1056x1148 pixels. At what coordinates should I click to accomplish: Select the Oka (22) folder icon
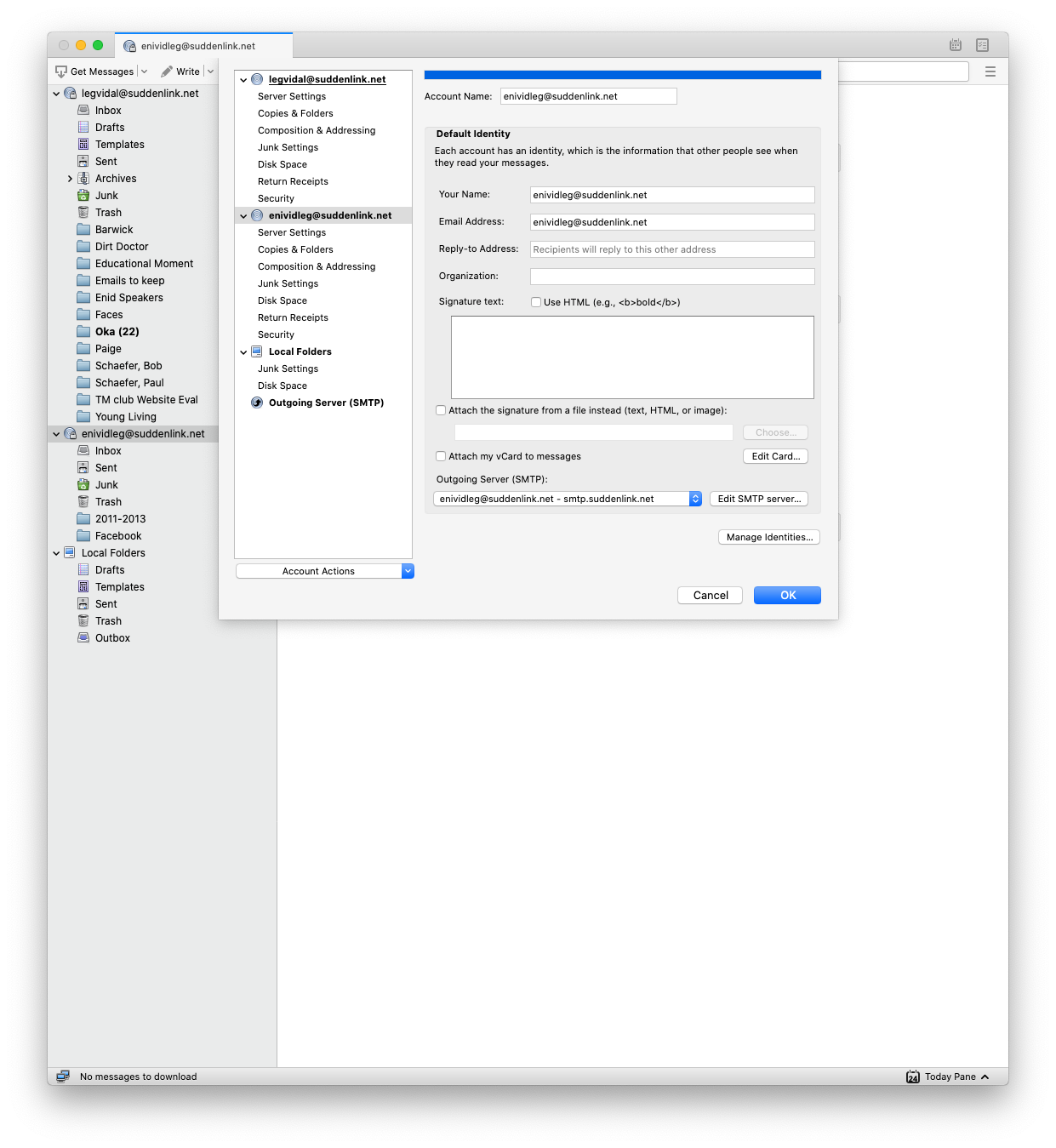83,332
